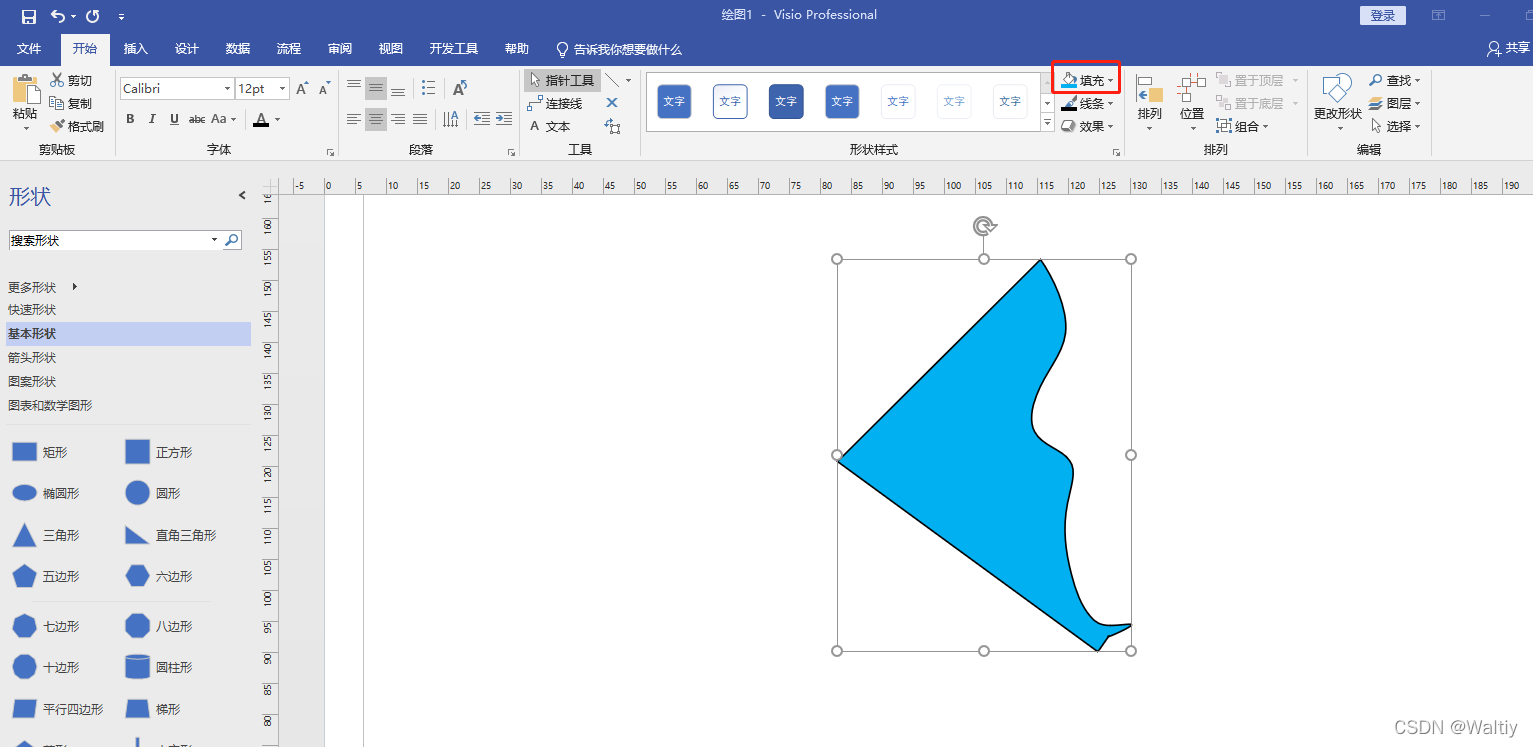Viewport: 1533px width, 747px height.
Task: Center paragraph text horizontally
Action: pyautogui.click(x=376, y=119)
